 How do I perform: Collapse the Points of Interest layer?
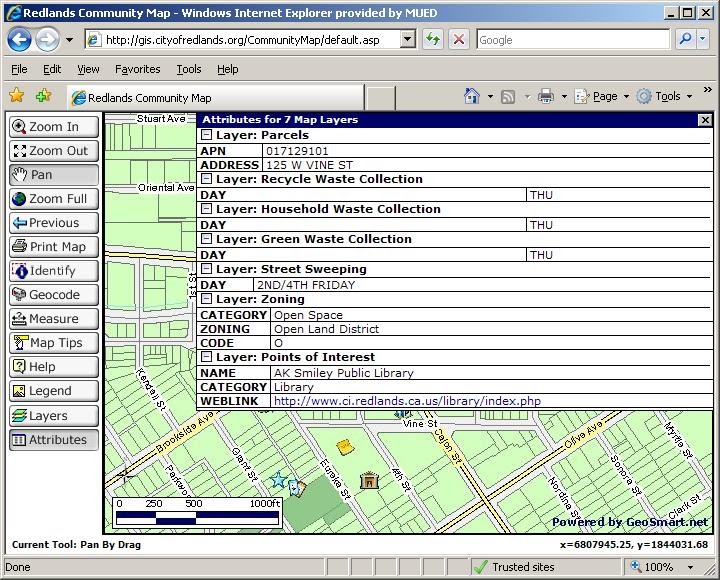[x=207, y=357]
